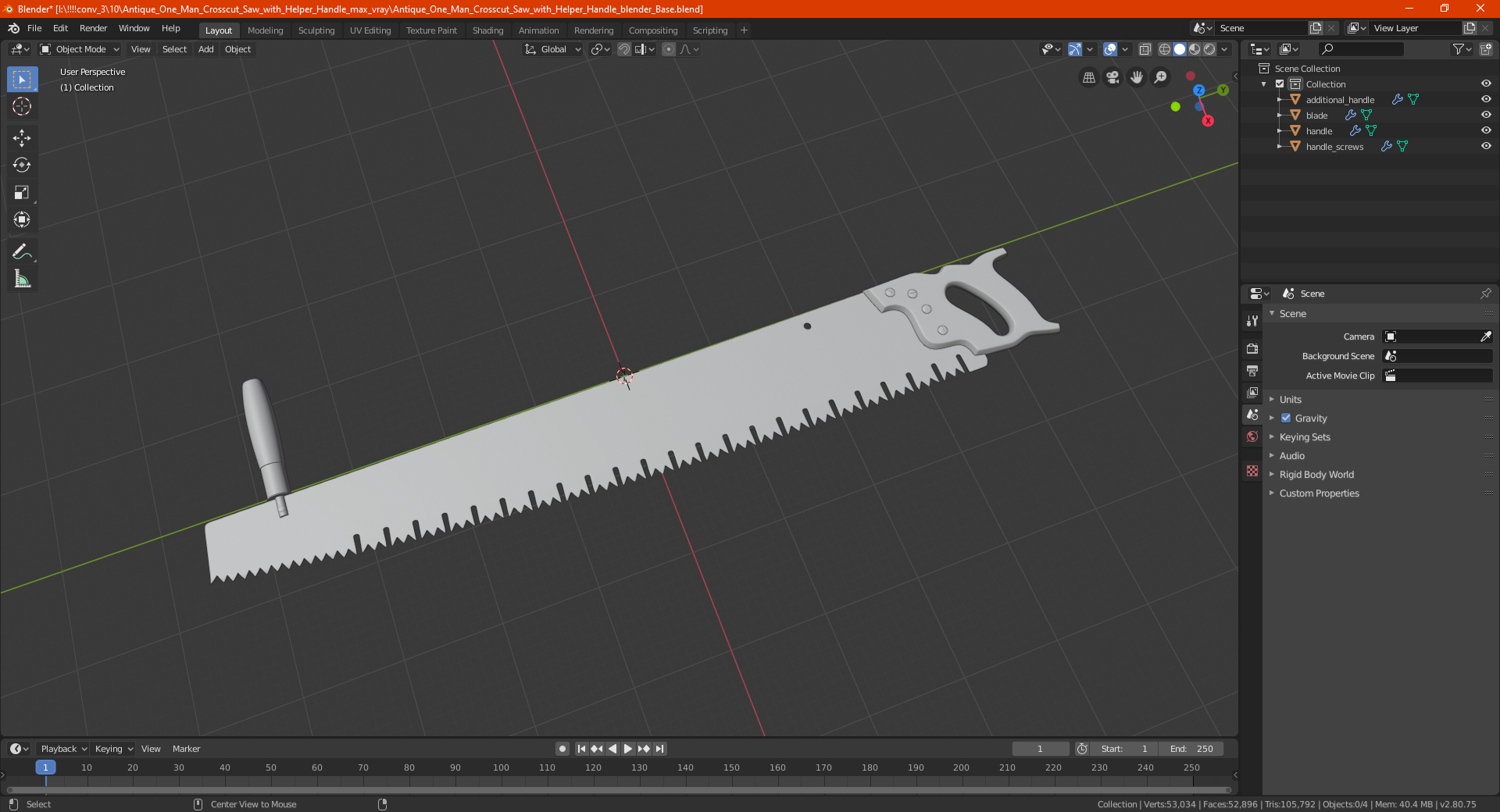Add a new workspace tab
The height and width of the screenshot is (812, 1500).
[x=744, y=30]
